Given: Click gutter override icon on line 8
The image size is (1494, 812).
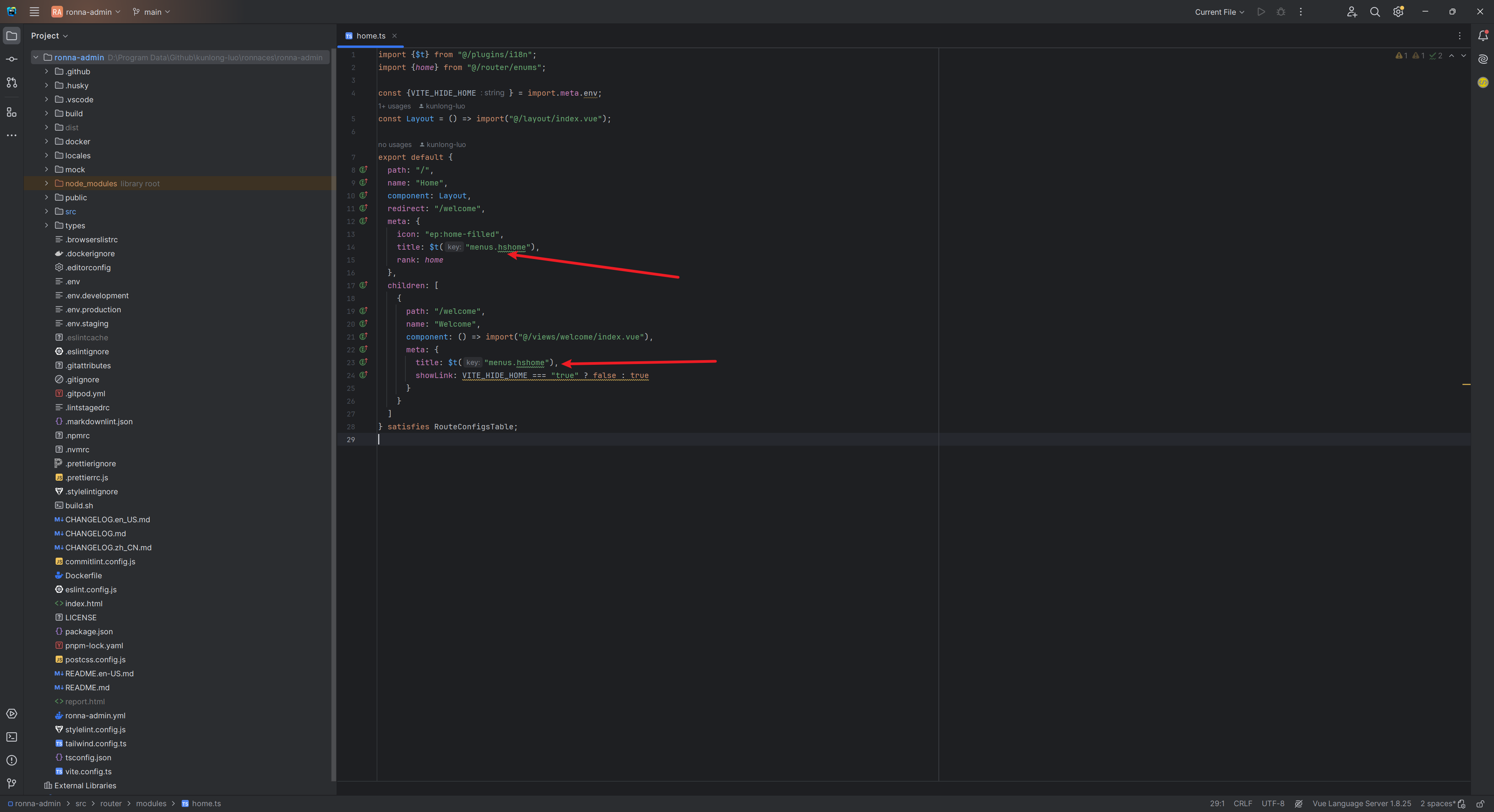Looking at the screenshot, I should (x=364, y=170).
